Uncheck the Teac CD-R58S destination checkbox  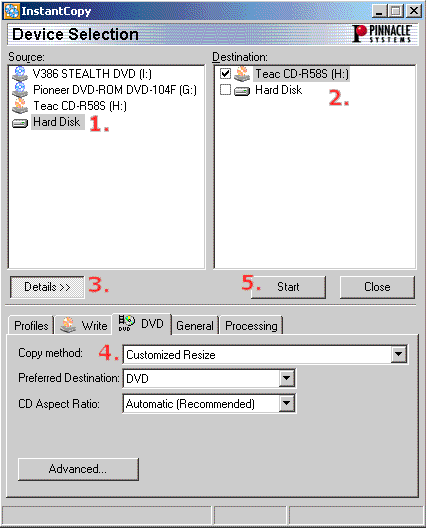coord(225,73)
